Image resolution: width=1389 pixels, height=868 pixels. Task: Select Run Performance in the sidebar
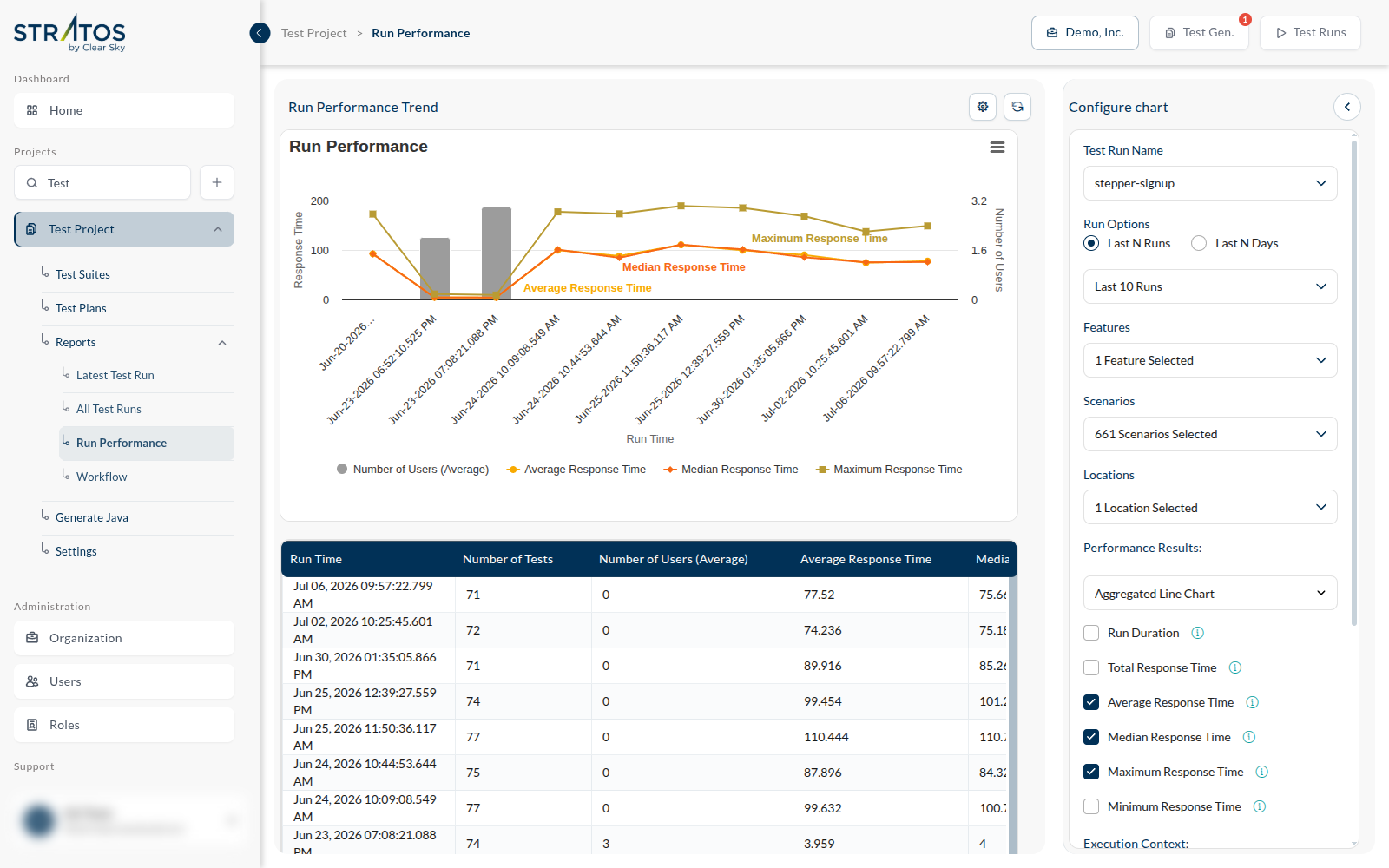147,443
